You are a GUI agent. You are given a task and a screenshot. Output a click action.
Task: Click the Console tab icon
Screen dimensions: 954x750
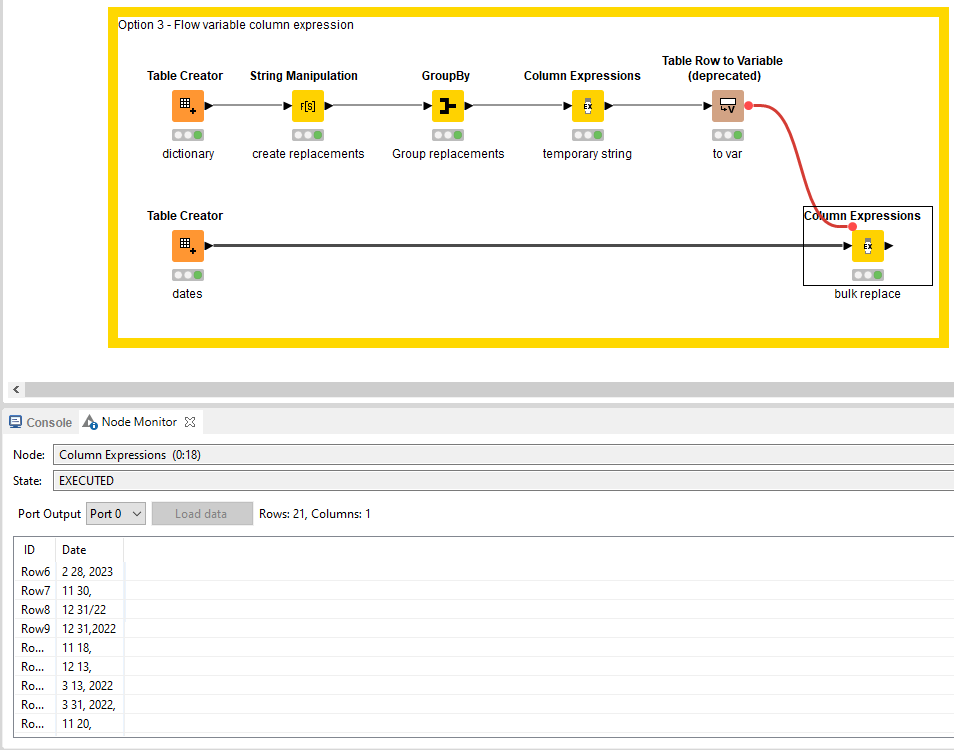pos(16,422)
